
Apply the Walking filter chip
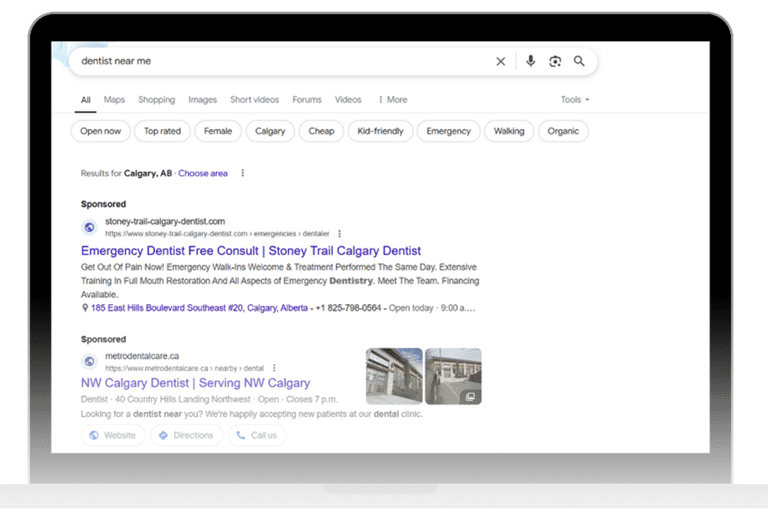(509, 131)
